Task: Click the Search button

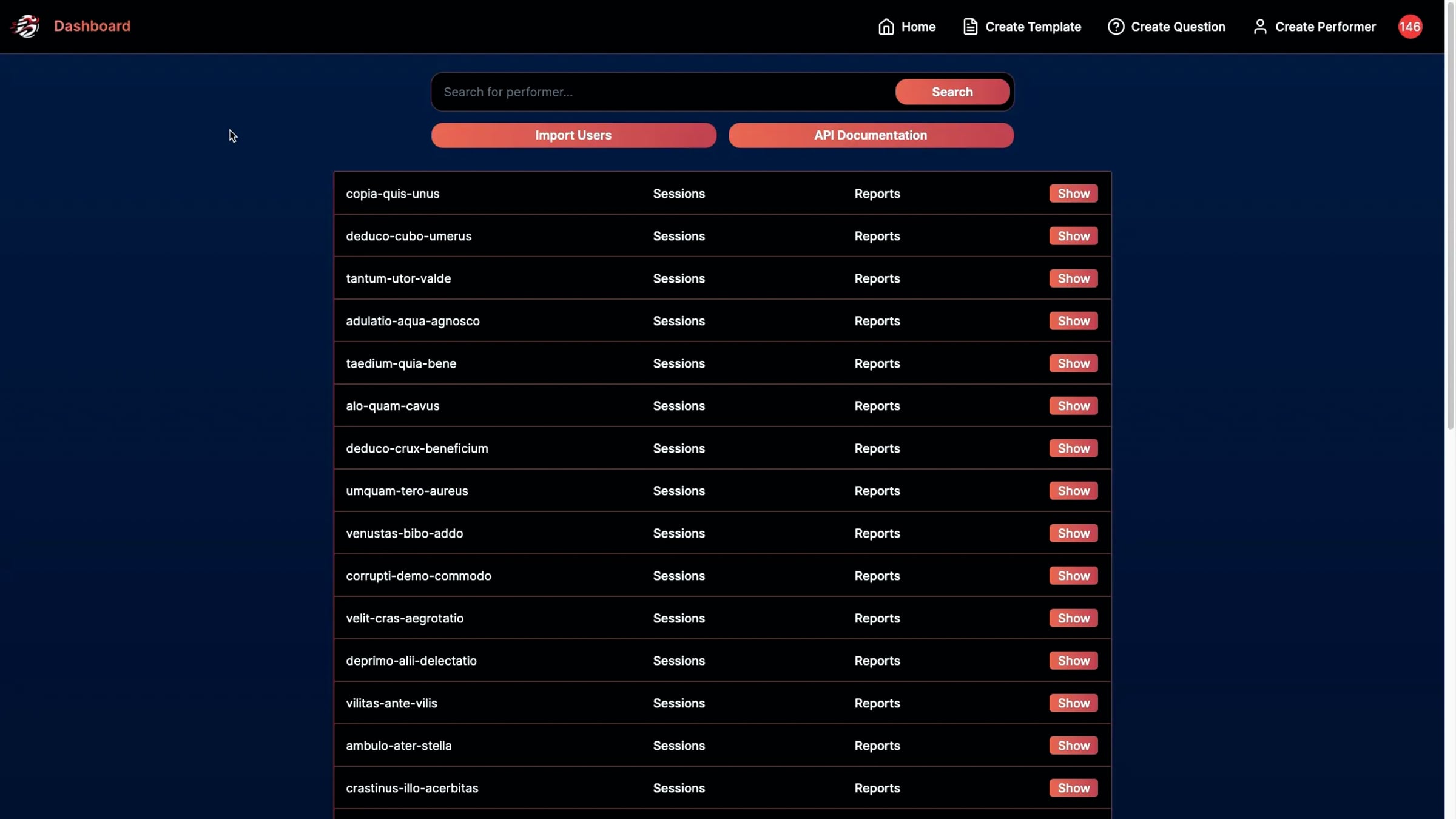Action: pyautogui.click(x=952, y=92)
